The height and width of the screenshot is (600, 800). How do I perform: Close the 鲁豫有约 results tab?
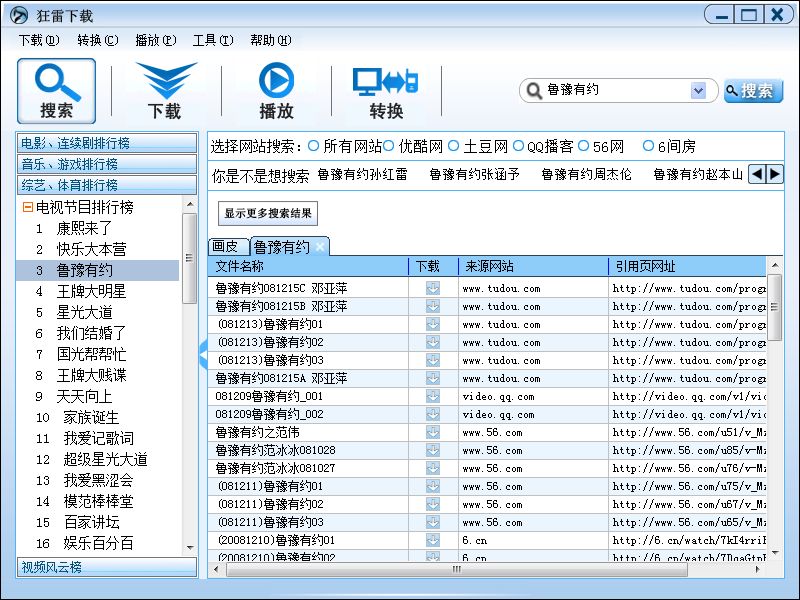pos(320,247)
